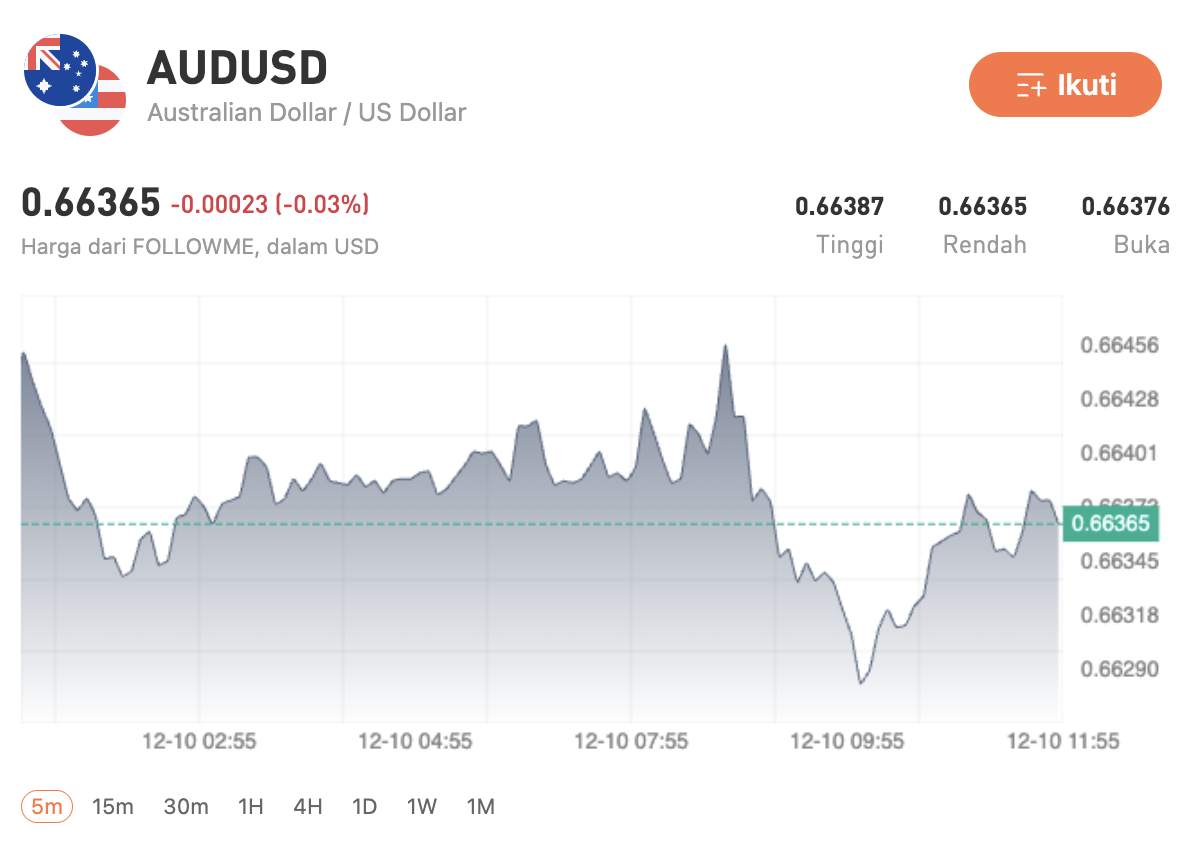Switch to the 30m timeframe
1198x844 pixels.
pyautogui.click(x=185, y=806)
